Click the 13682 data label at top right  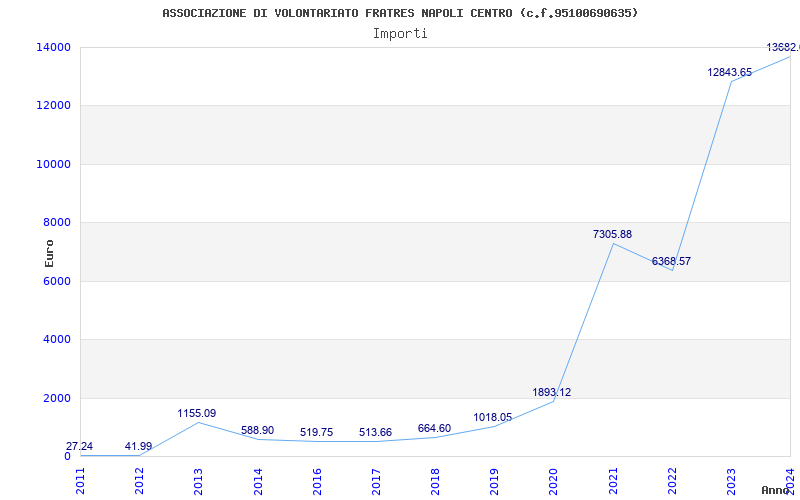783,47
